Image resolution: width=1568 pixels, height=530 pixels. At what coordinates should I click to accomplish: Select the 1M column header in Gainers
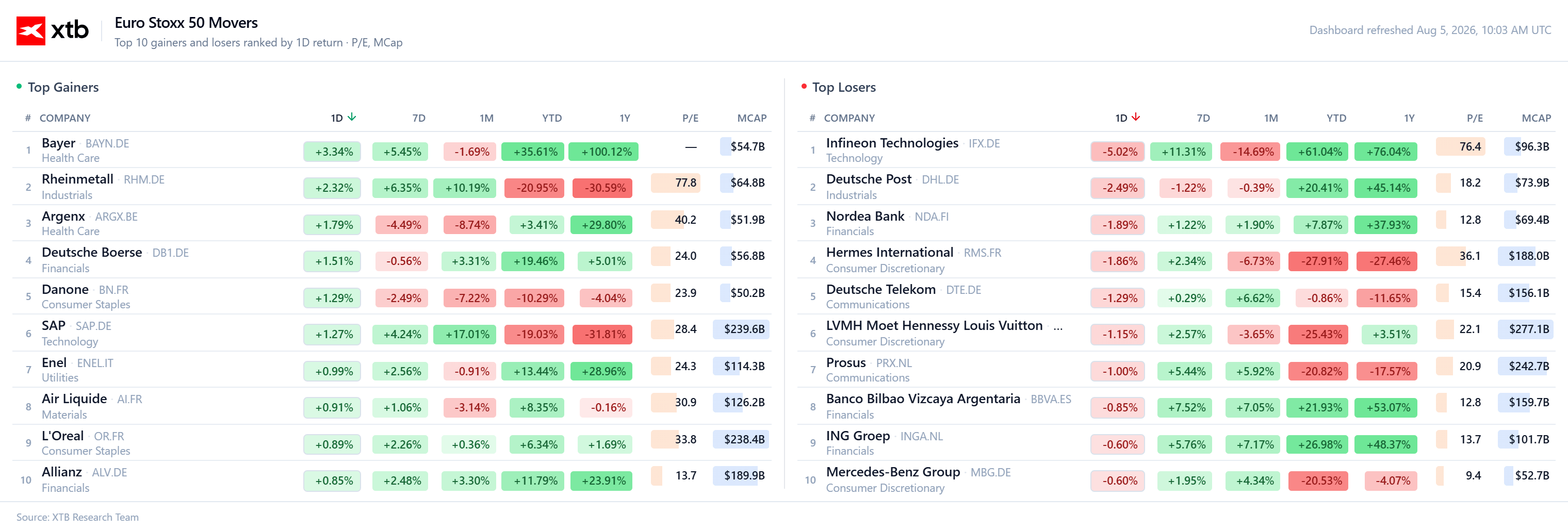pos(486,118)
